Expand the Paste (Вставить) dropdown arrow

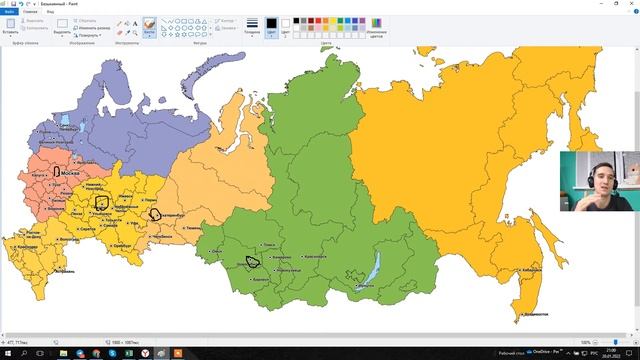point(11,36)
